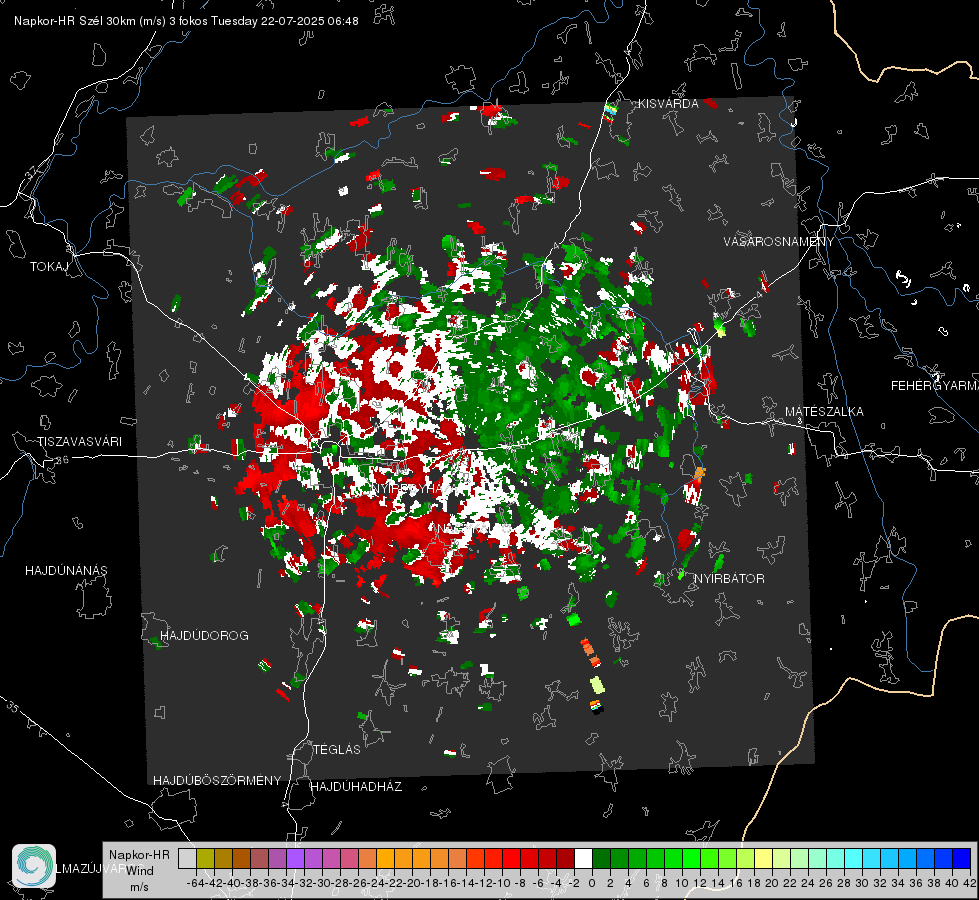Click the road number 35 label in the lower-left
The image size is (979, 900).
click(x=13, y=707)
